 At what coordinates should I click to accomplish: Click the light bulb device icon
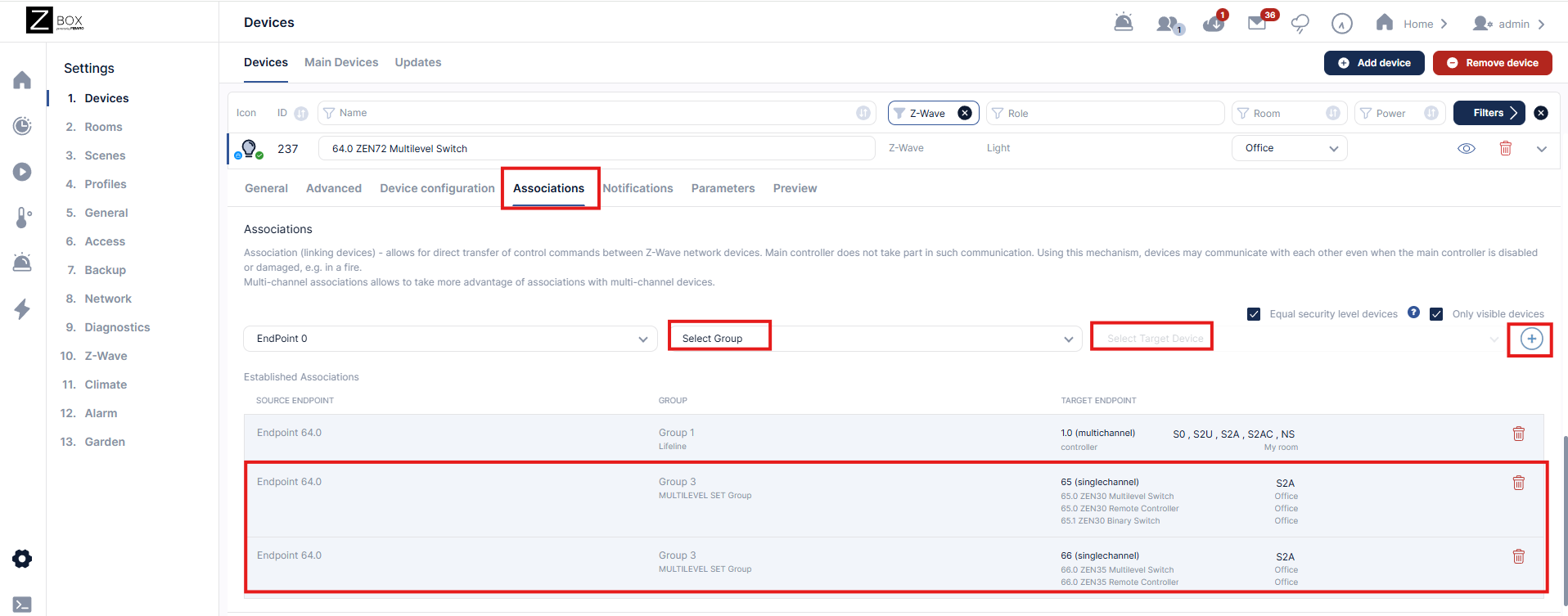point(249,149)
